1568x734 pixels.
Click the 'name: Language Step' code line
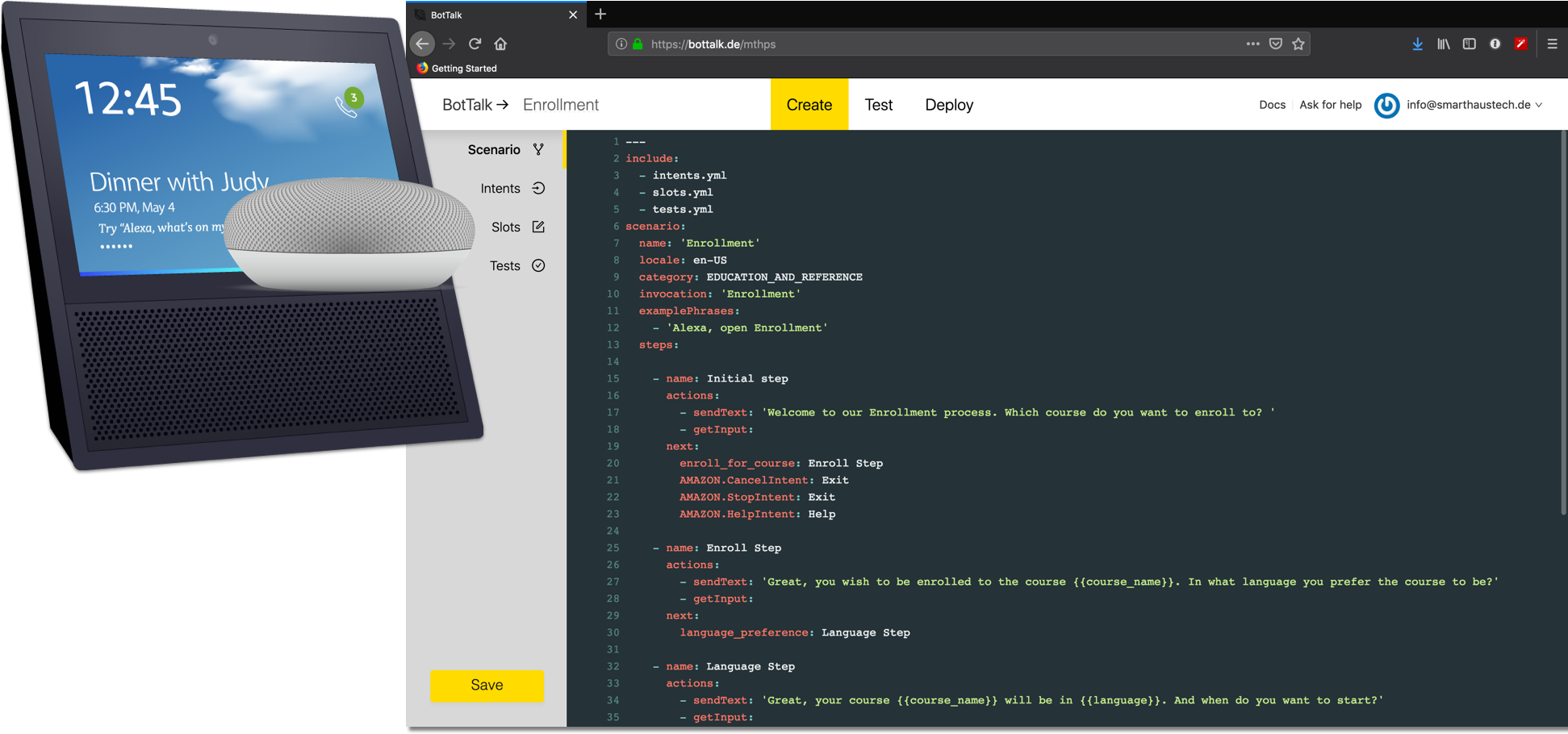click(724, 666)
